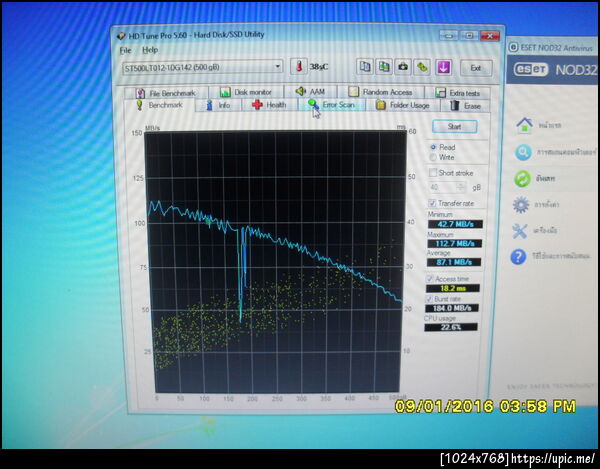Image resolution: width=600 pixels, height=469 pixels.
Task: Select the Read radio button
Action: [x=443, y=147]
